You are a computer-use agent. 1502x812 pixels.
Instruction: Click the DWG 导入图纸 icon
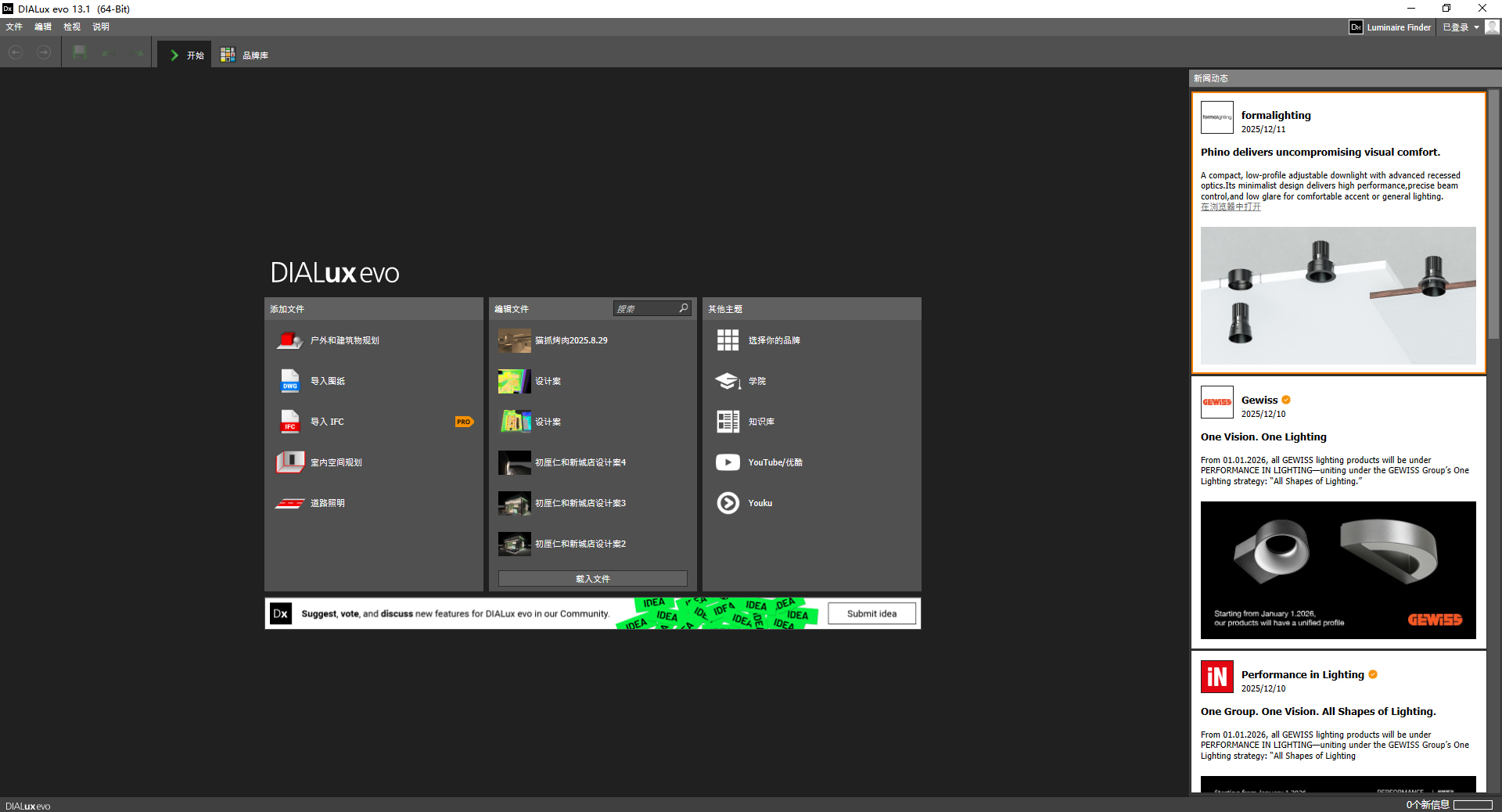(x=289, y=381)
